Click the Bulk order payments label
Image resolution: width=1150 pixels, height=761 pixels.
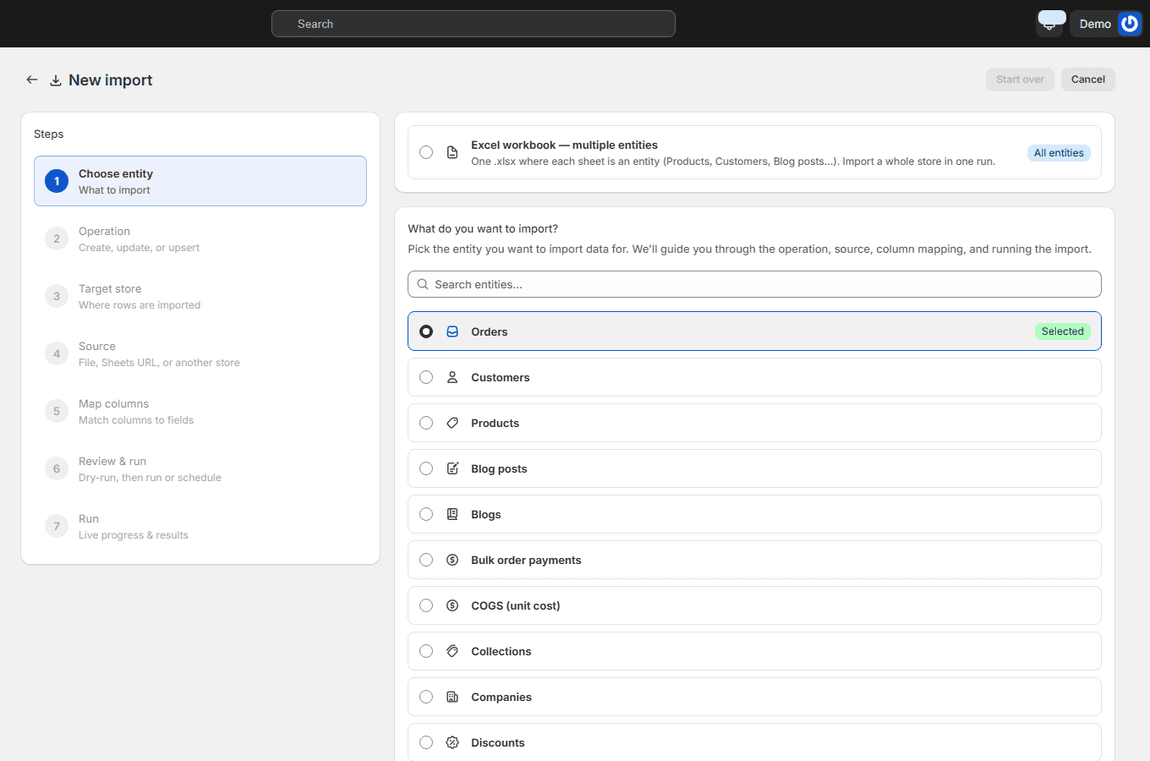point(526,559)
